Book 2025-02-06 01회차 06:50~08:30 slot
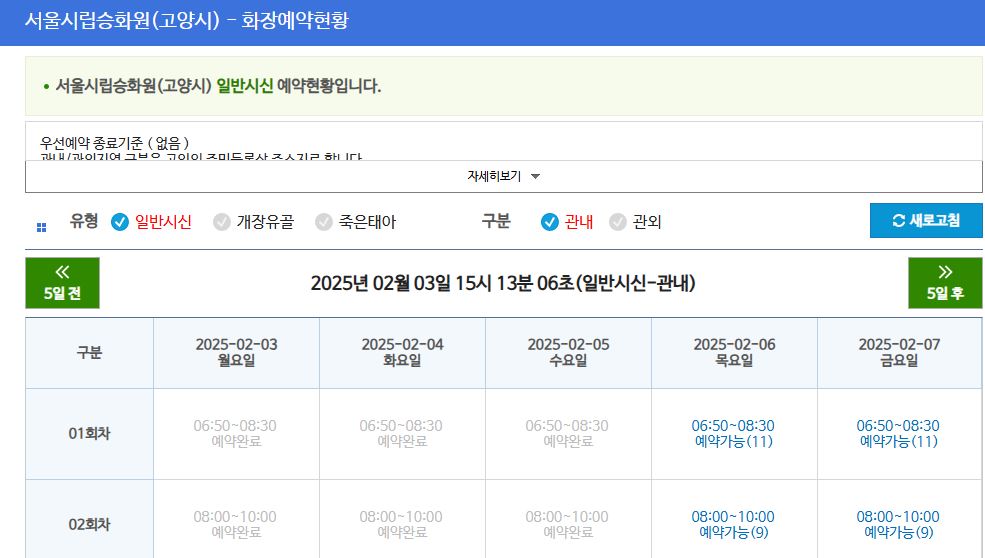Image resolution: width=985 pixels, height=558 pixels. [733, 434]
